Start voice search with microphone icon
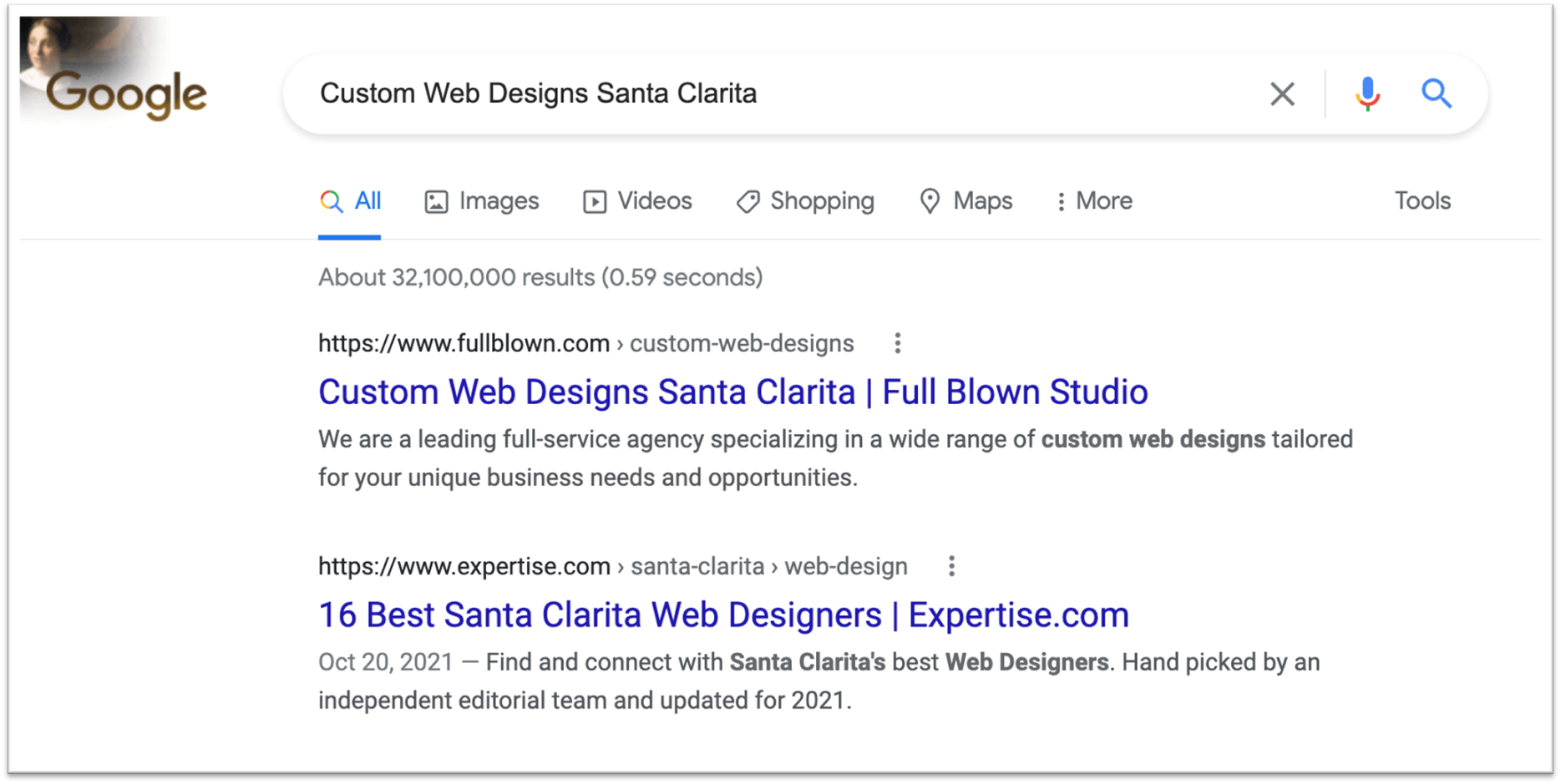Viewport: 1561px width, 784px height. (x=1367, y=94)
